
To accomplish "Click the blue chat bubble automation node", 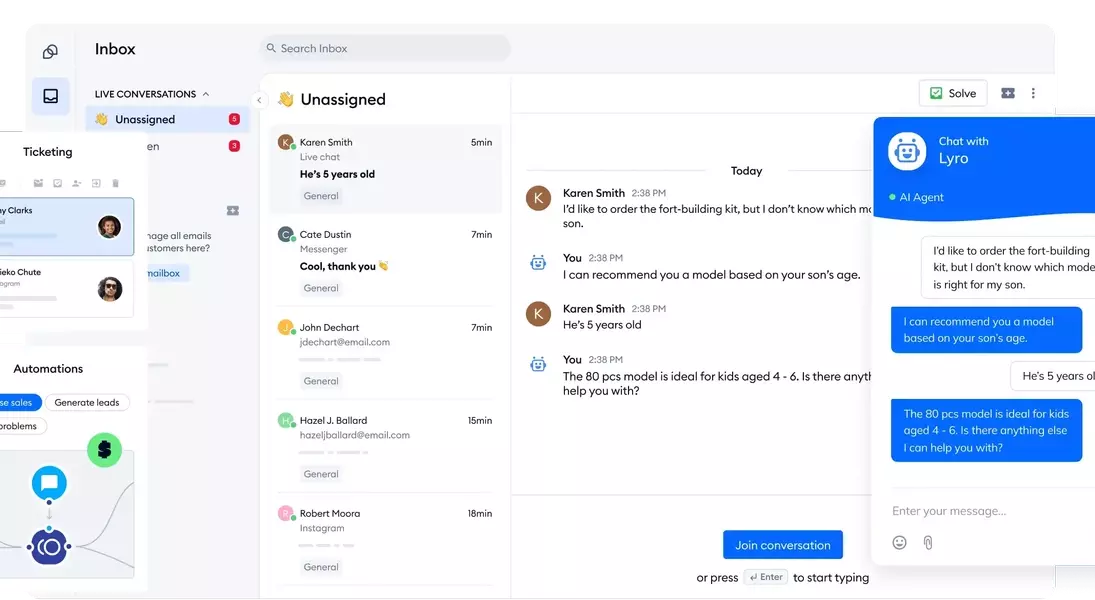I will coord(49,483).
